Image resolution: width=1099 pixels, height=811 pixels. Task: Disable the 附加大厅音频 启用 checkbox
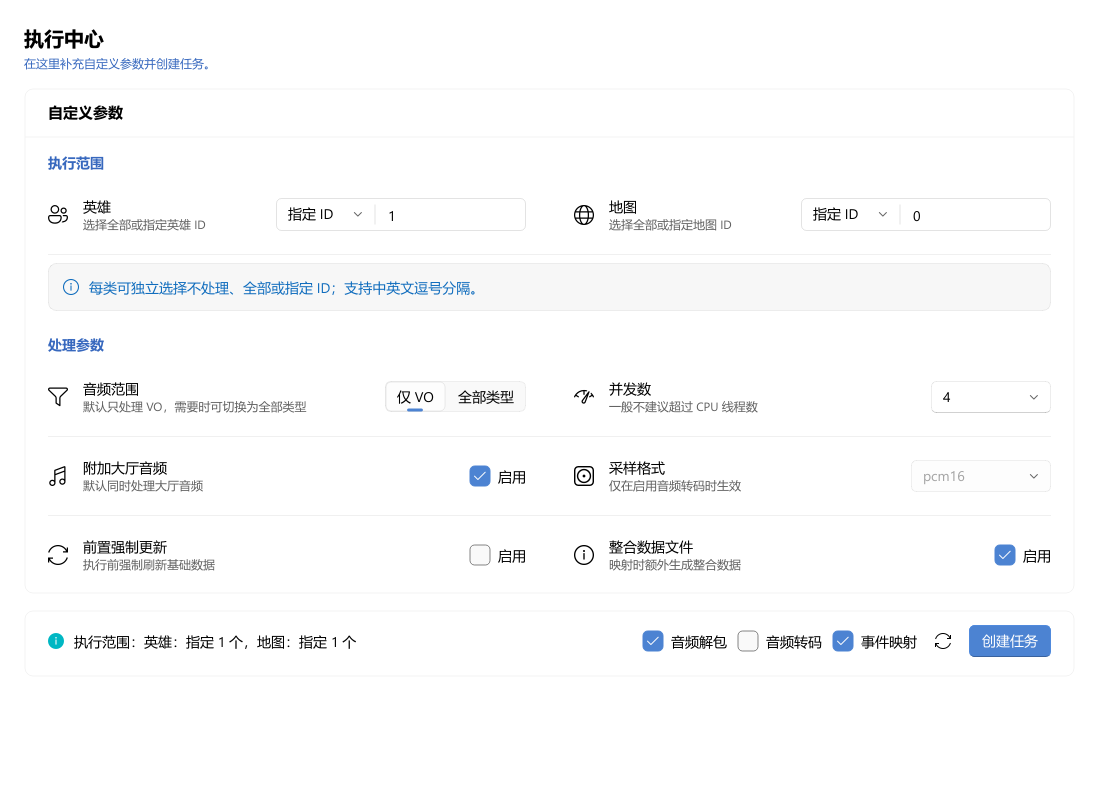[480, 477]
